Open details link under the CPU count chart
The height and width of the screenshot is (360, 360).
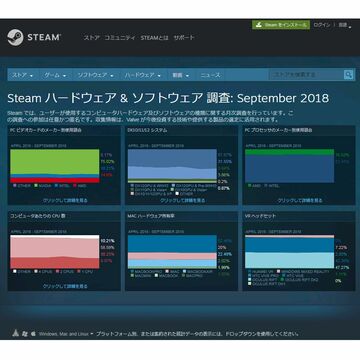click(x=65, y=286)
